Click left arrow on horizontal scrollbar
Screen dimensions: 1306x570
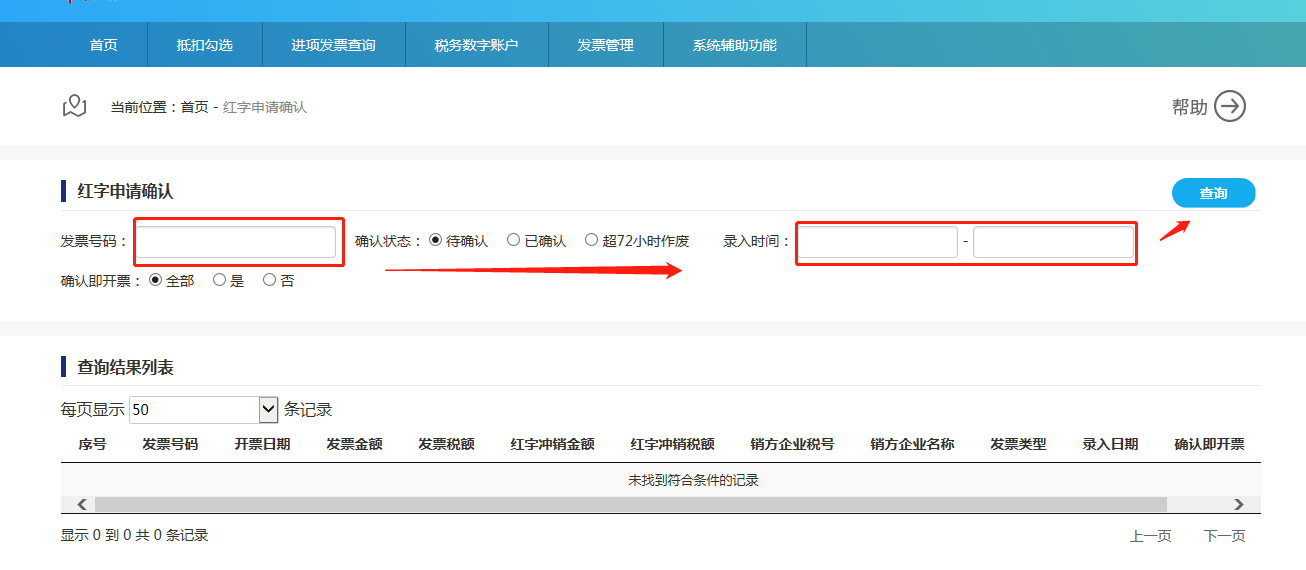(82, 505)
